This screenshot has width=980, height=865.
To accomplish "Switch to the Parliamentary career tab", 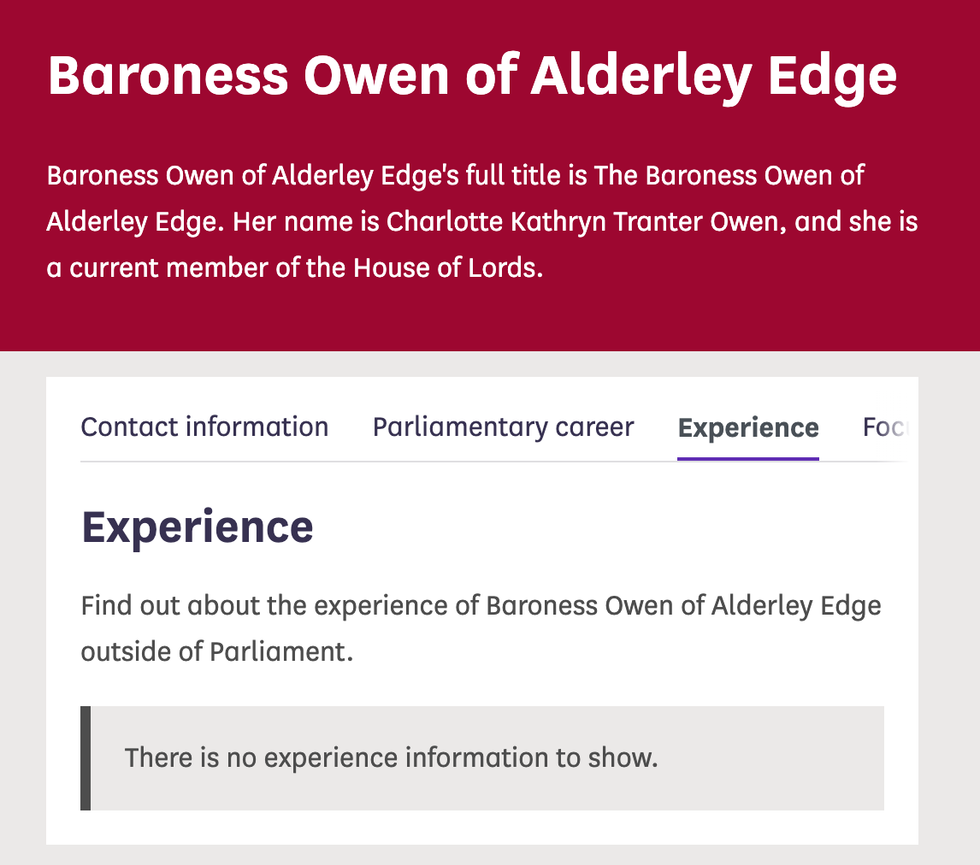I will (x=503, y=427).
